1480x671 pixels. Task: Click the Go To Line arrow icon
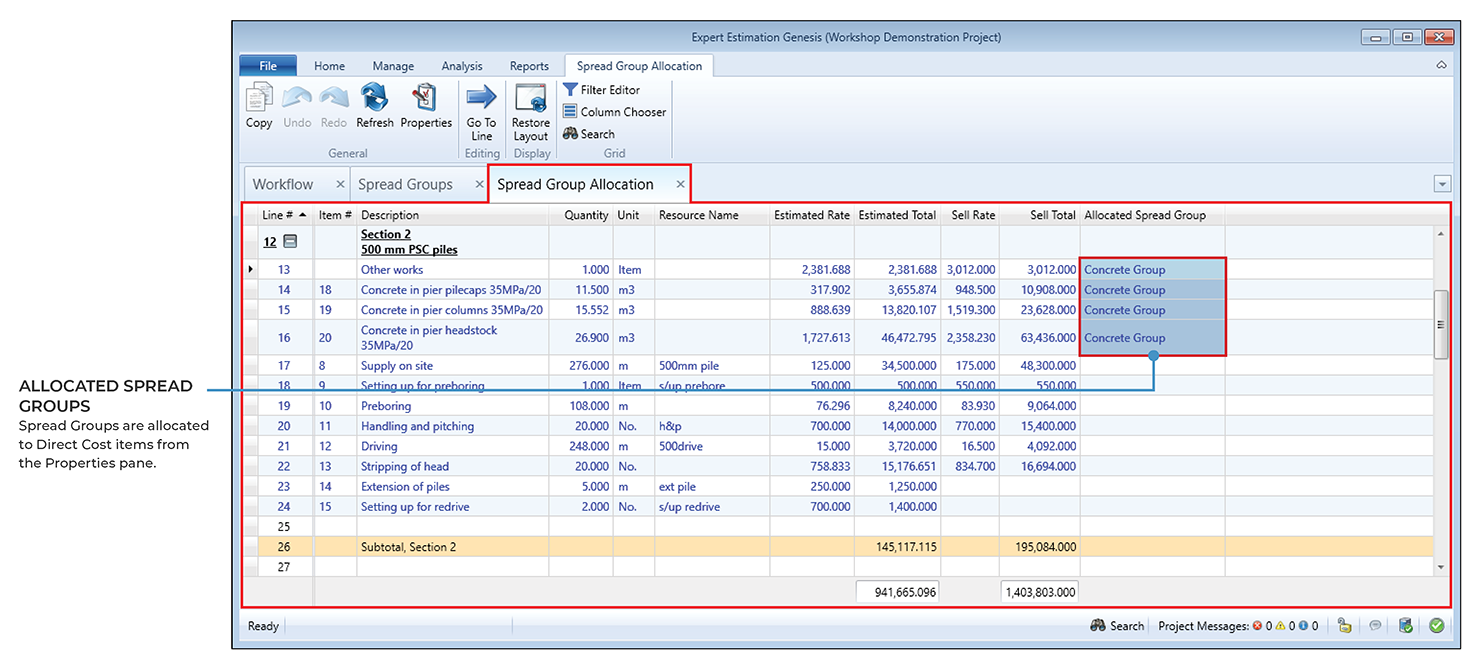pos(481,98)
